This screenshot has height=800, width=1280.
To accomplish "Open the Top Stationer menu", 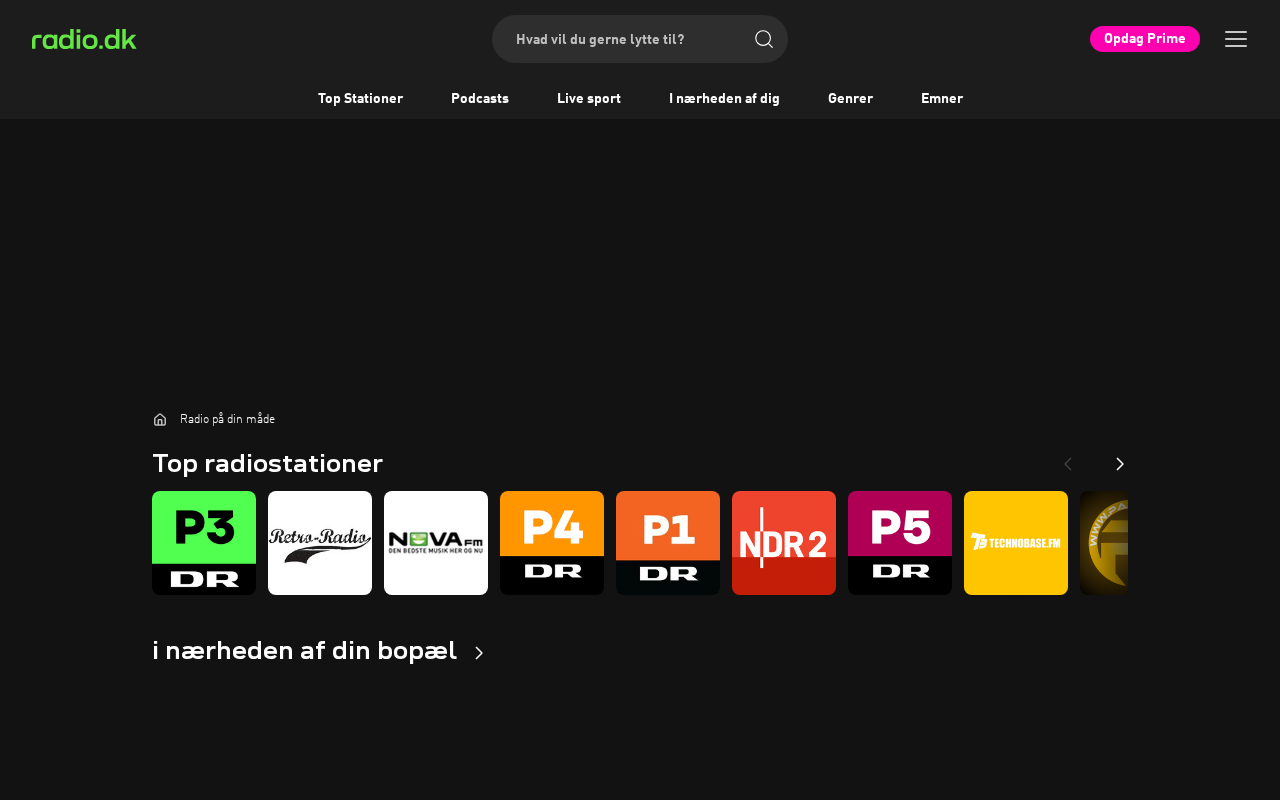I will (360, 98).
